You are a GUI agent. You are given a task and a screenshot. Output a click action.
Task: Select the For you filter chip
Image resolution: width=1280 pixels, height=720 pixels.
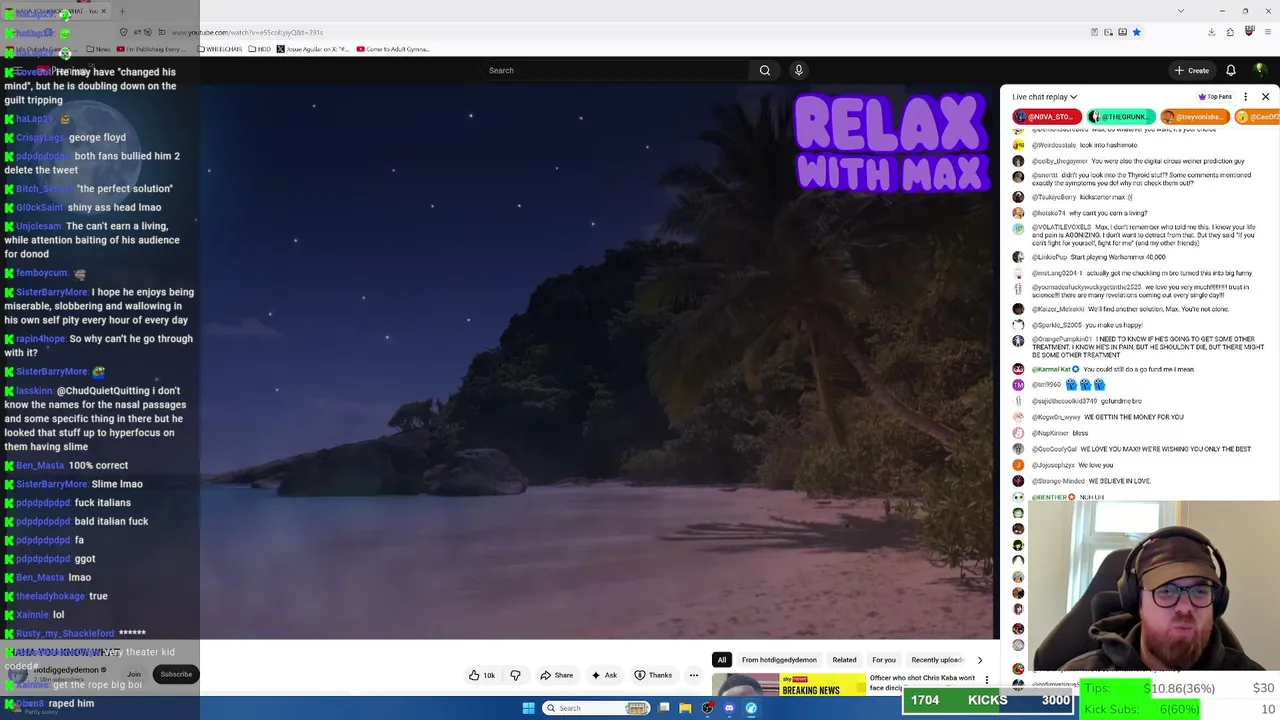click(x=883, y=660)
